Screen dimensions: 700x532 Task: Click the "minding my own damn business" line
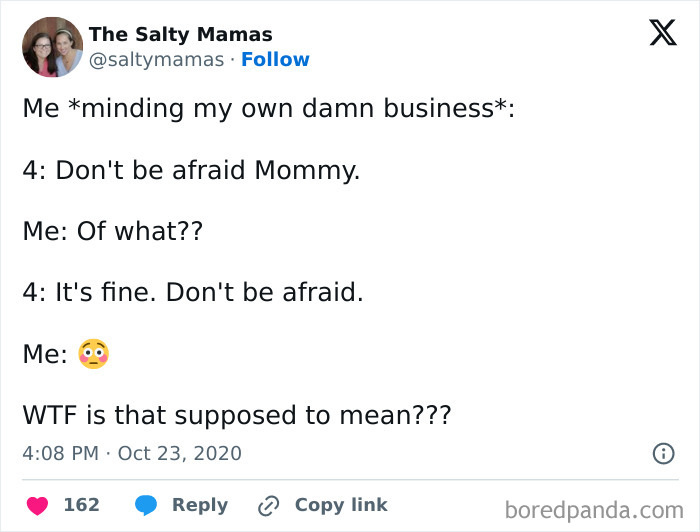coord(269,109)
